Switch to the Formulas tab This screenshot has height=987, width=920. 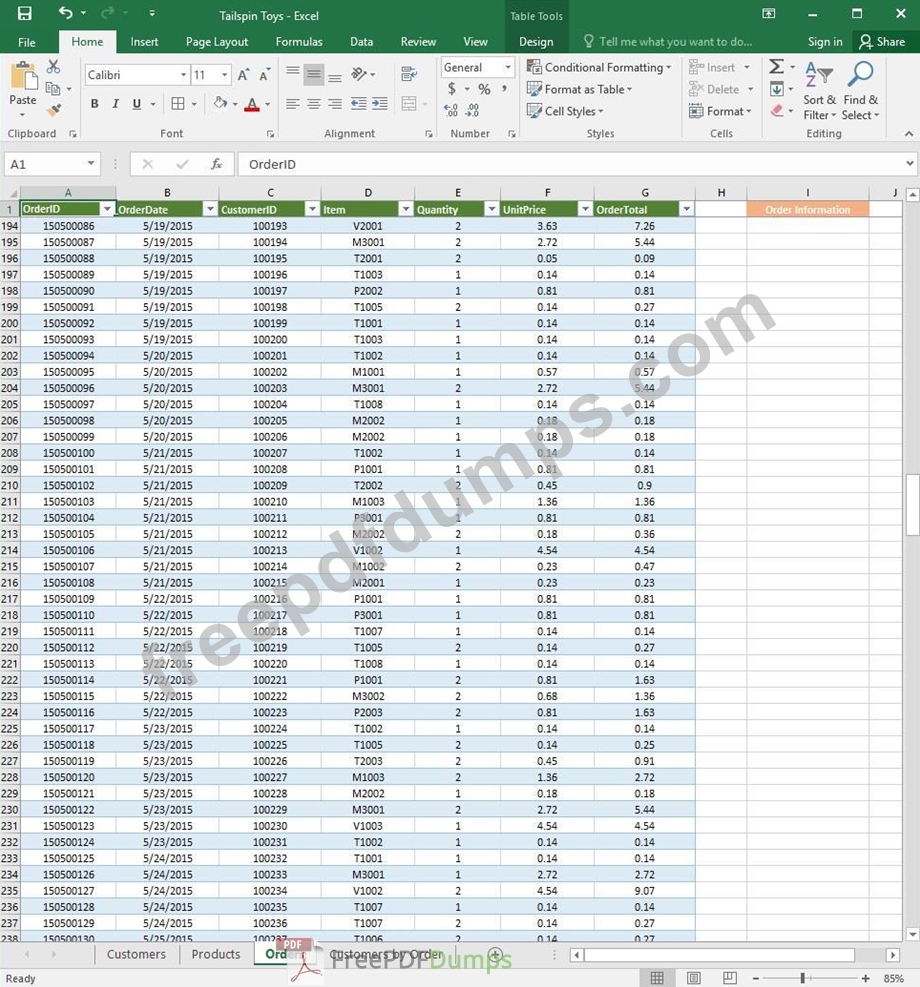299,42
